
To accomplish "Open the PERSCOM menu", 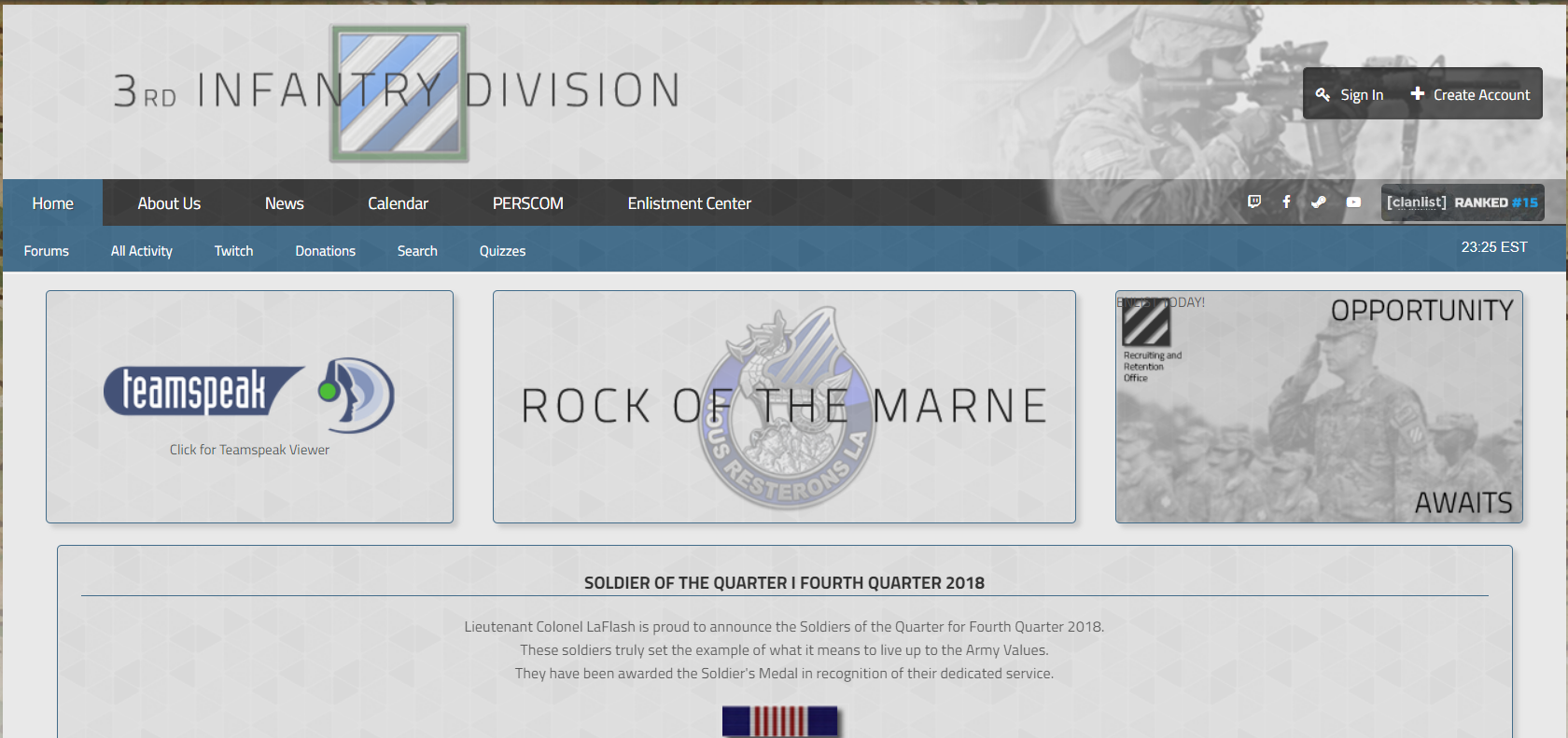I will (527, 203).
